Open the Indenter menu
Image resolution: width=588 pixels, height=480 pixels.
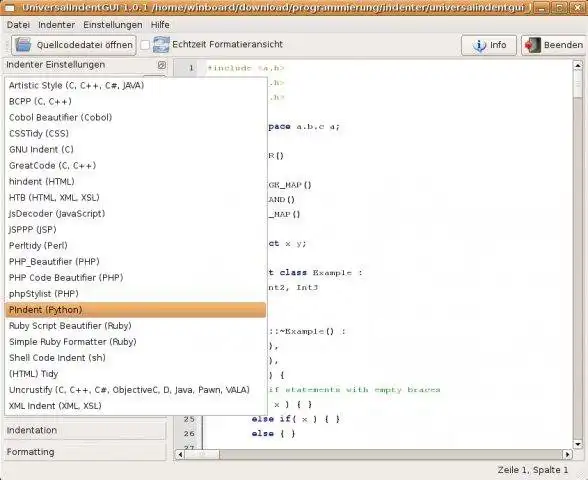(56, 25)
